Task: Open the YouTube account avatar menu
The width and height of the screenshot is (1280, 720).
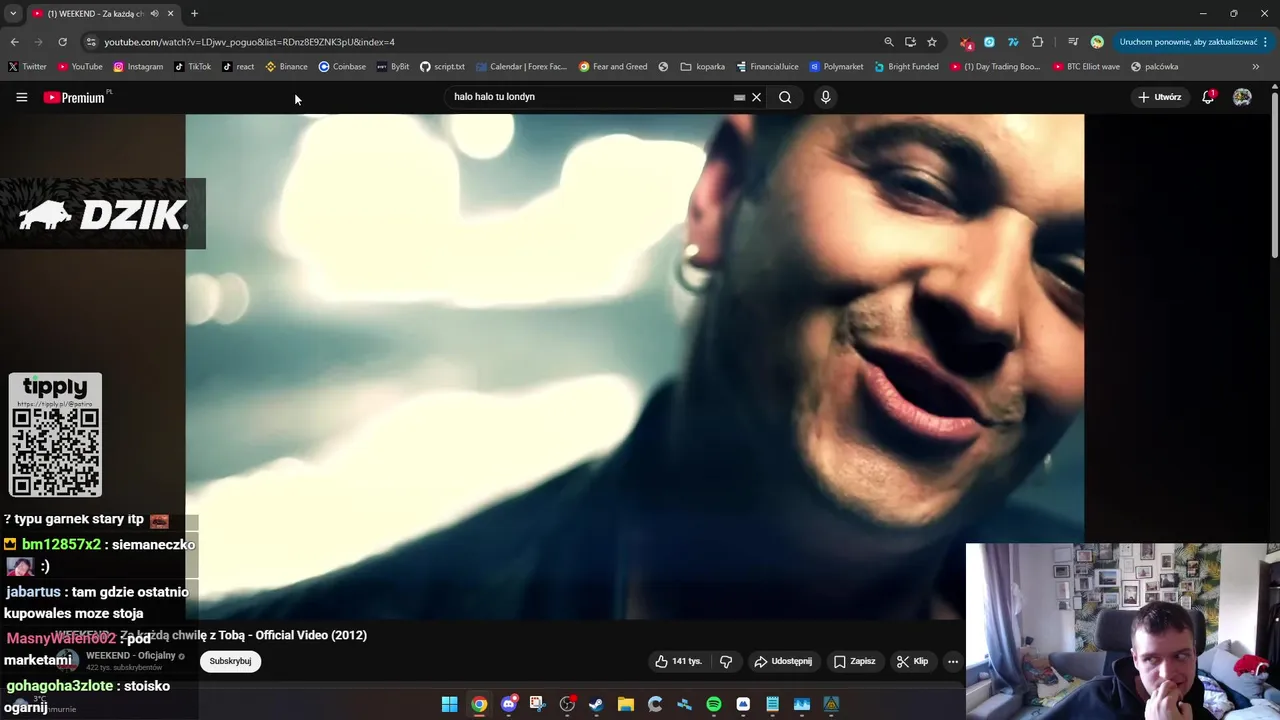Action: [1242, 97]
